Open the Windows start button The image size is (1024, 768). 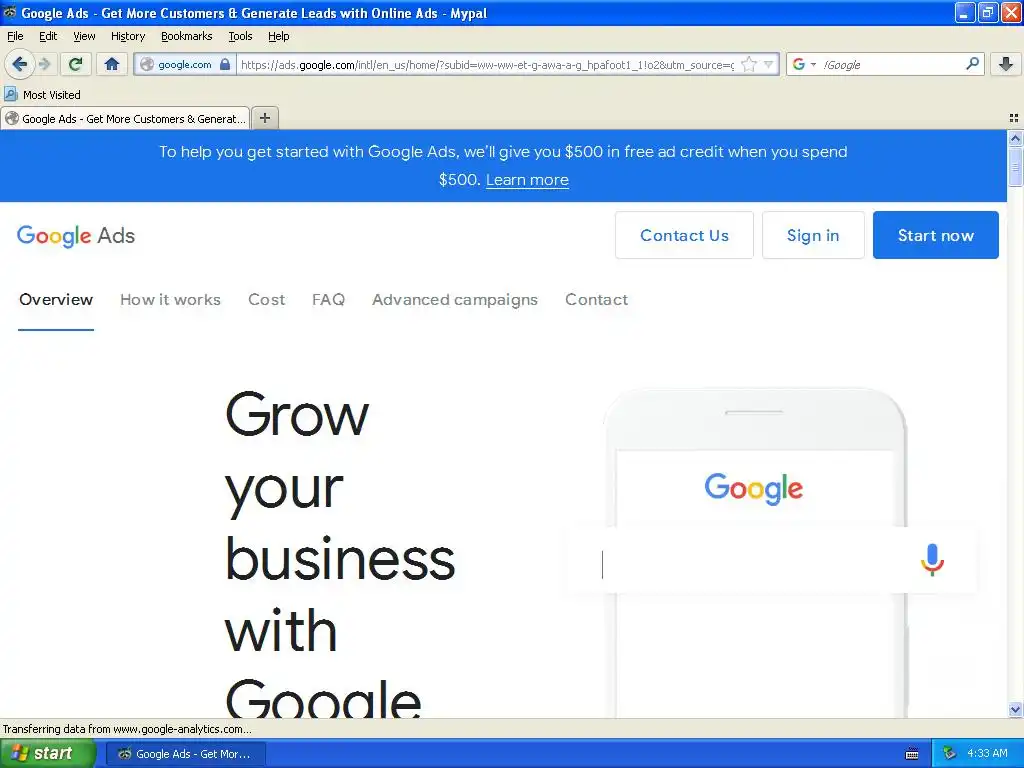(x=47, y=754)
